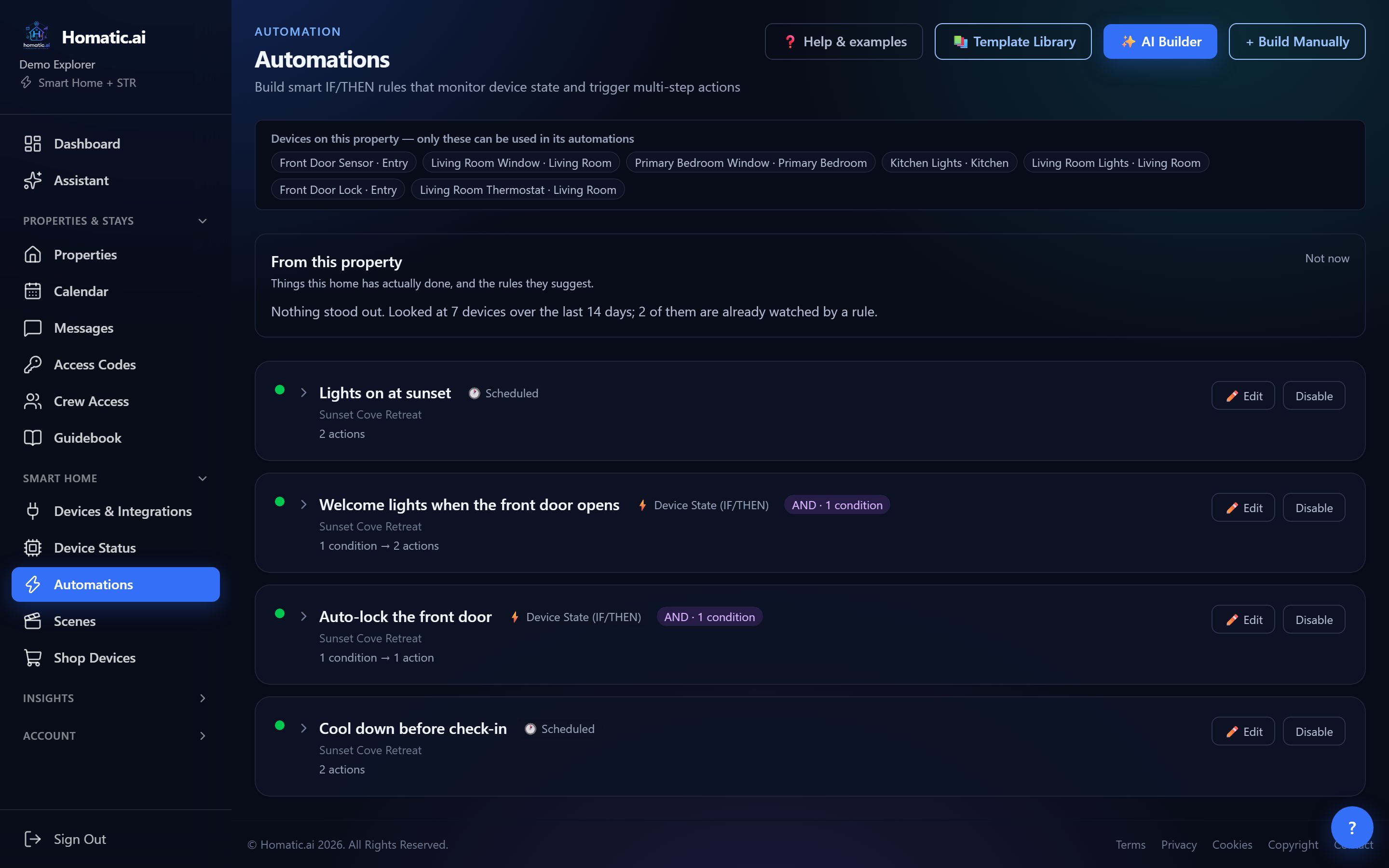1389x868 pixels.
Task: Click the Devices & Integrations plug icon
Action: point(33,511)
